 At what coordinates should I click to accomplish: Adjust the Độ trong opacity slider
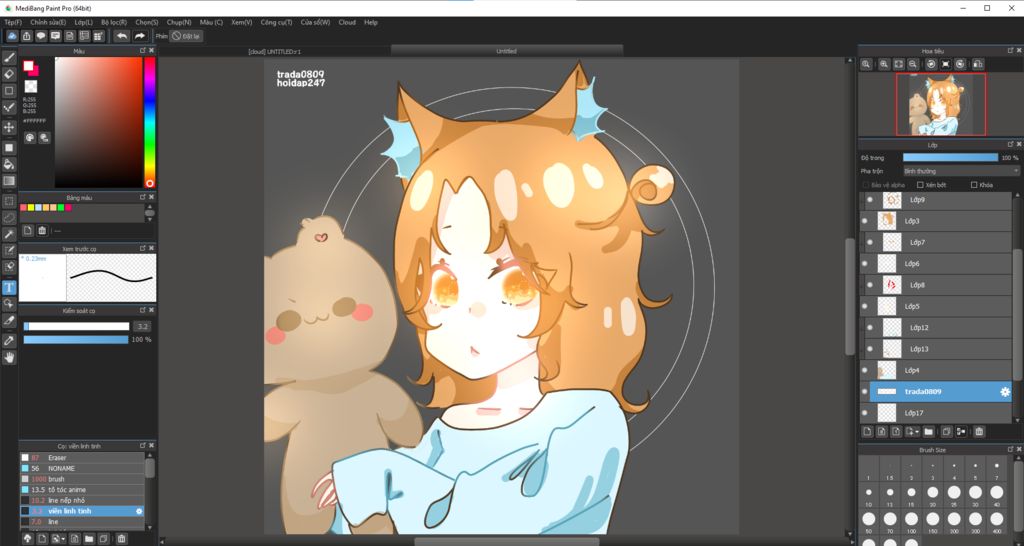(950, 157)
